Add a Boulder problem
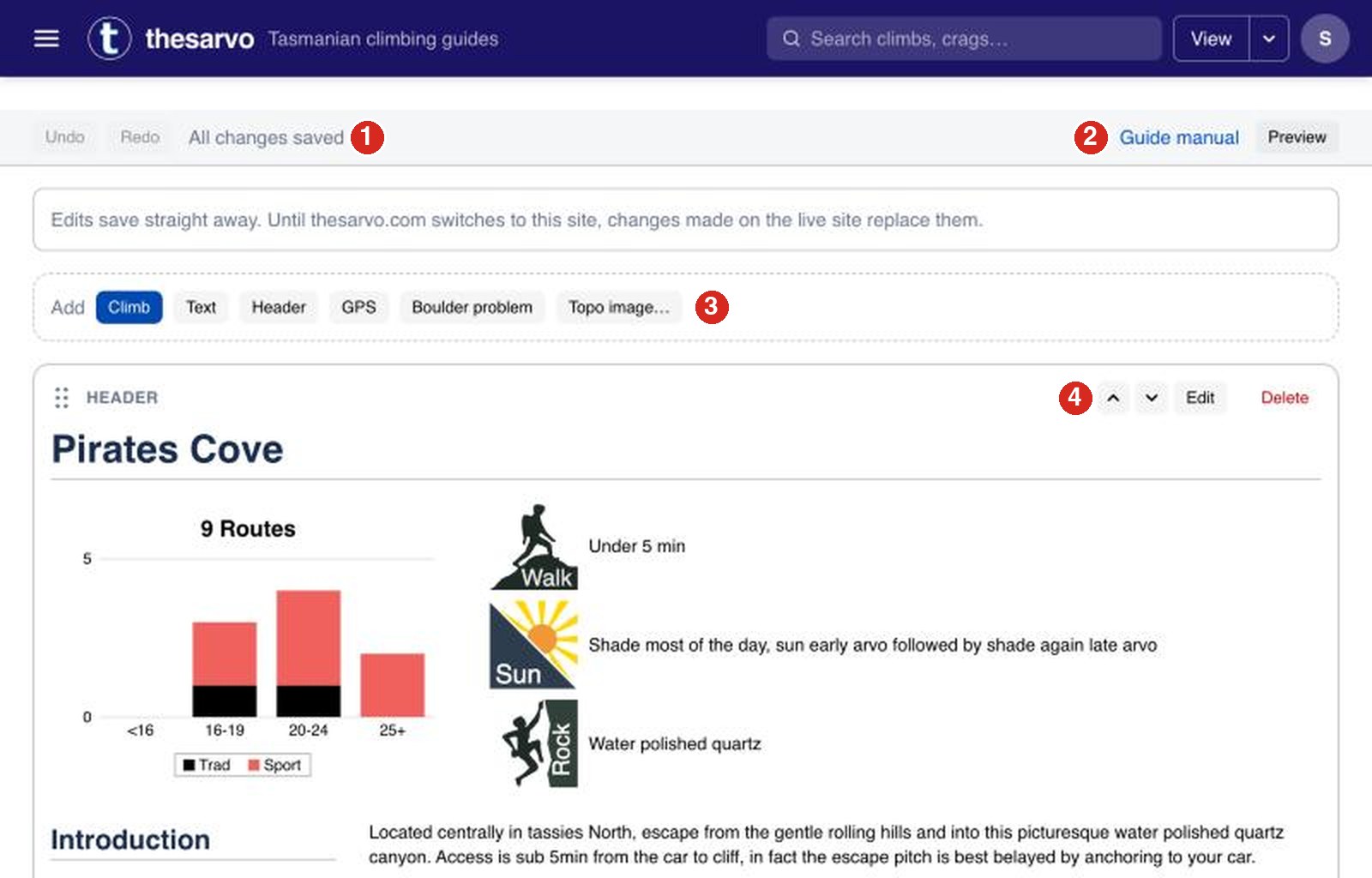 [472, 307]
